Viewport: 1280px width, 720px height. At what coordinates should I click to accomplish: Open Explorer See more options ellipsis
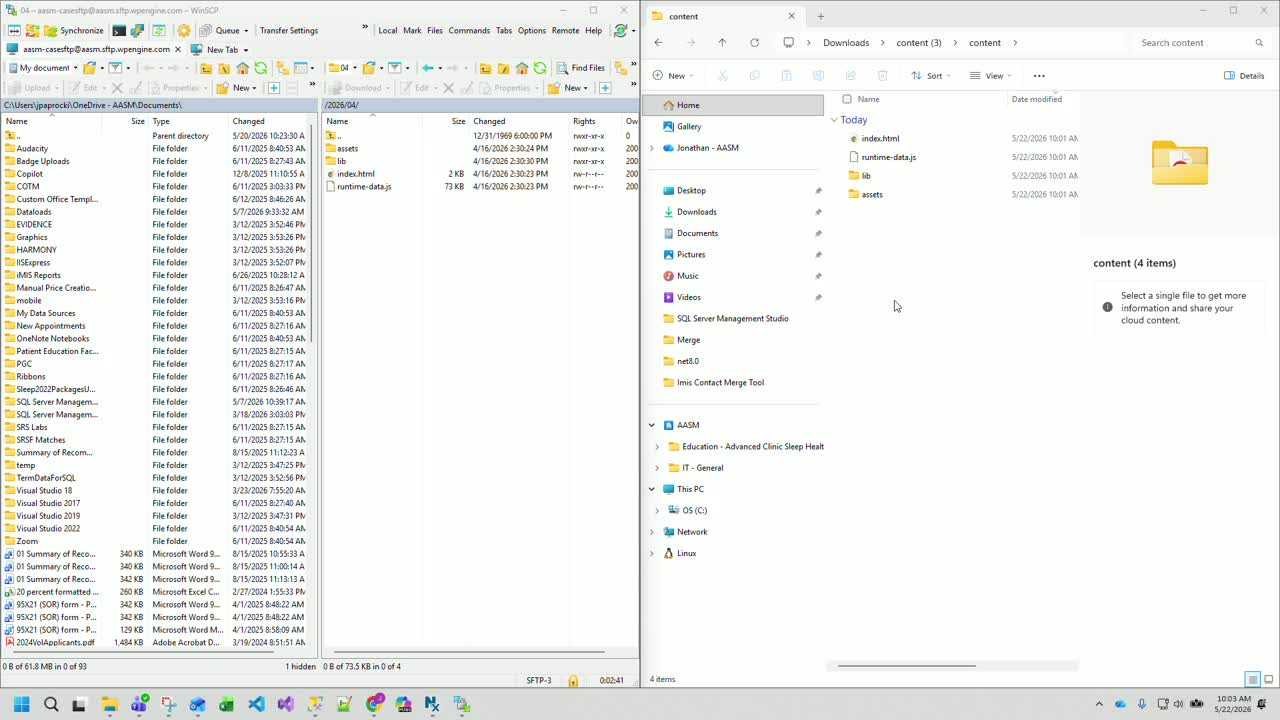tap(1039, 76)
